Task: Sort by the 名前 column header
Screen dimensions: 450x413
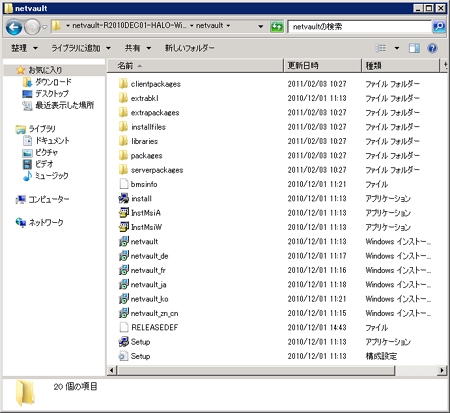Action: click(195, 66)
